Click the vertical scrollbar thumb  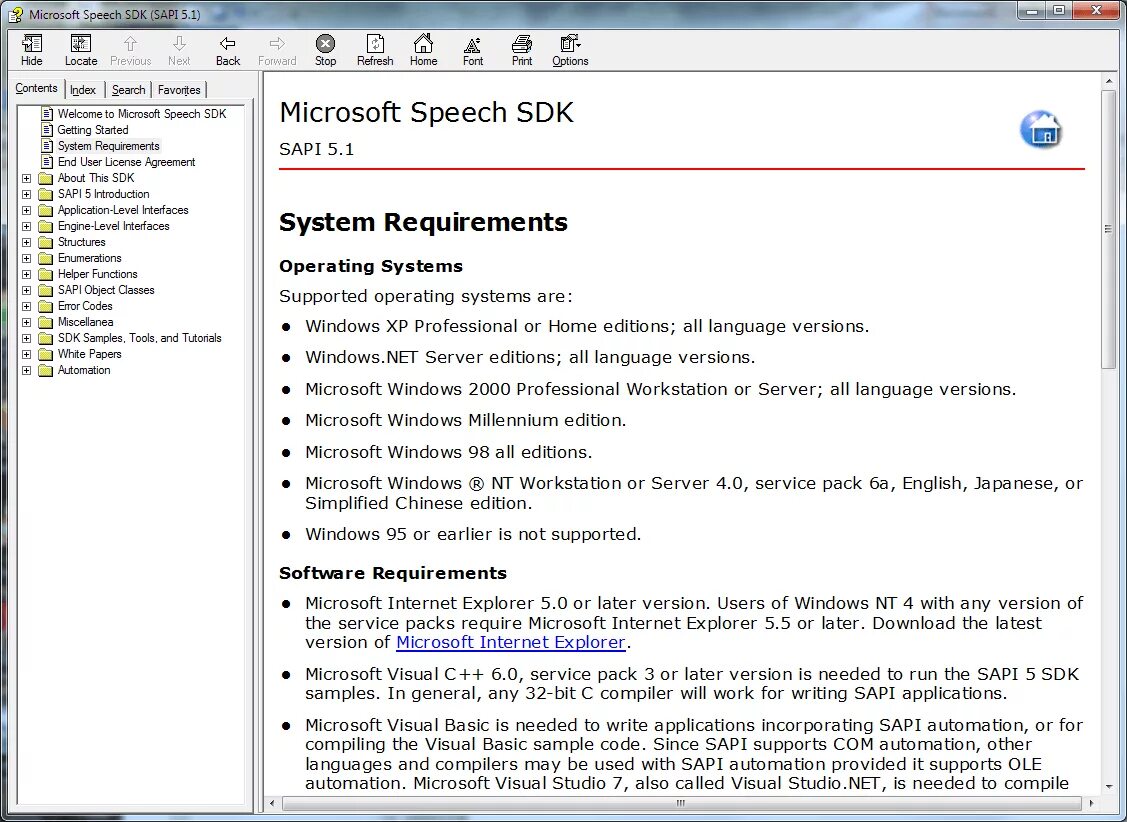[1108, 229]
